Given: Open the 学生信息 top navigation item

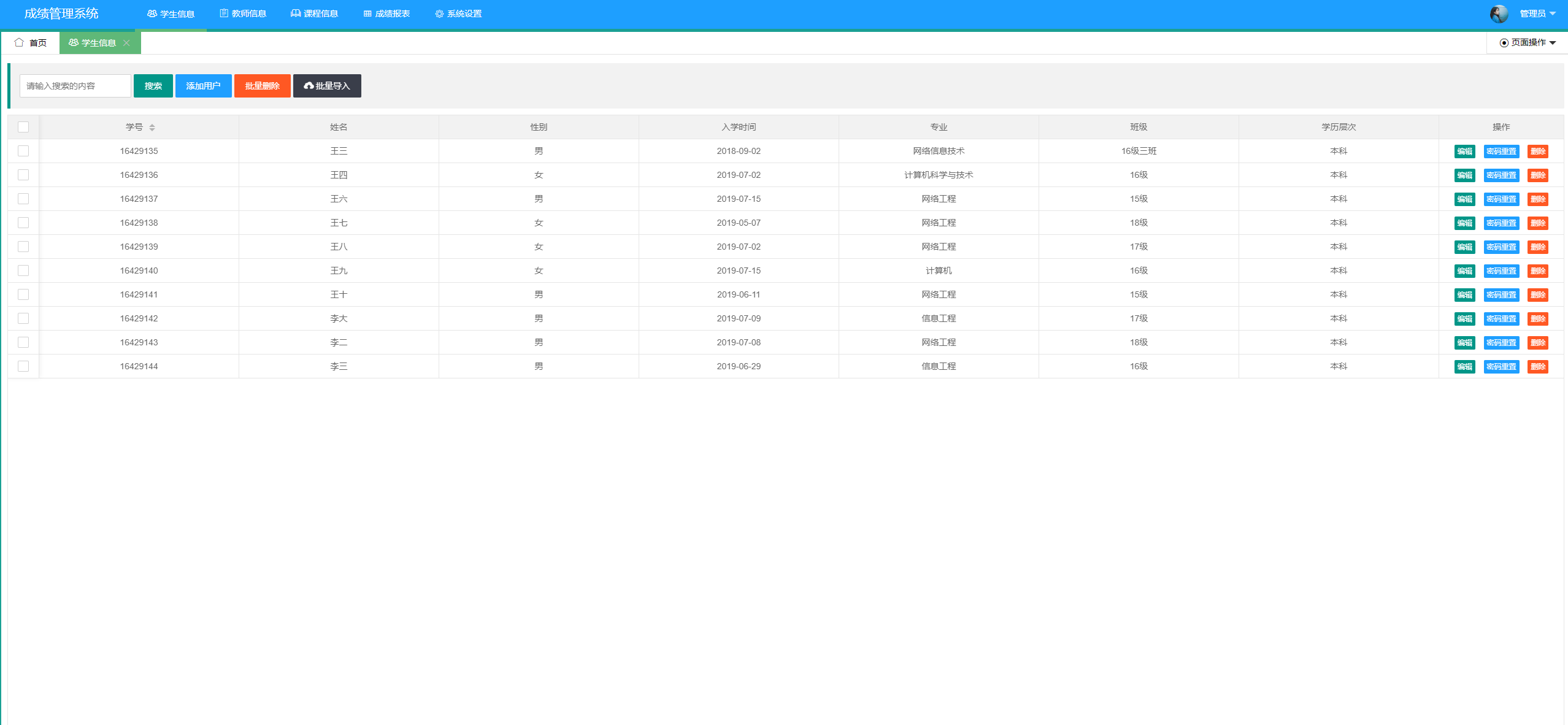Looking at the screenshot, I should coord(171,13).
